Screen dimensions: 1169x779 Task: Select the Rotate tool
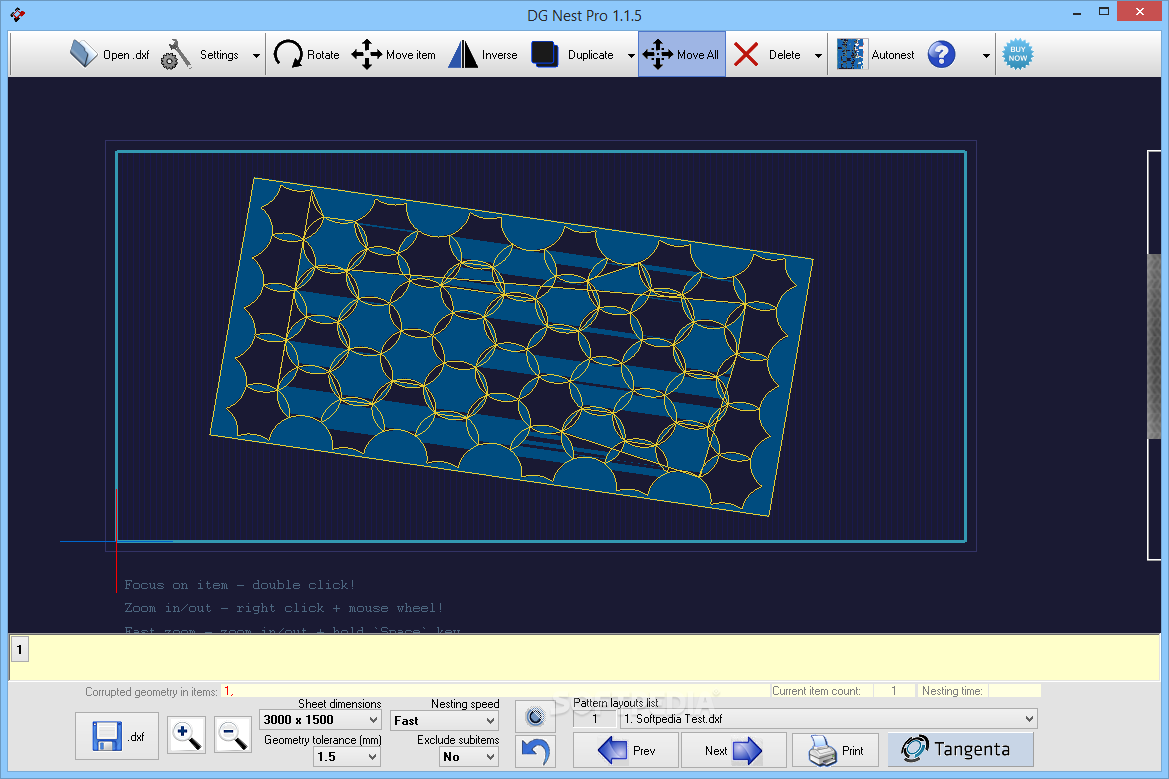pyautogui.click(x=306, y=54)
